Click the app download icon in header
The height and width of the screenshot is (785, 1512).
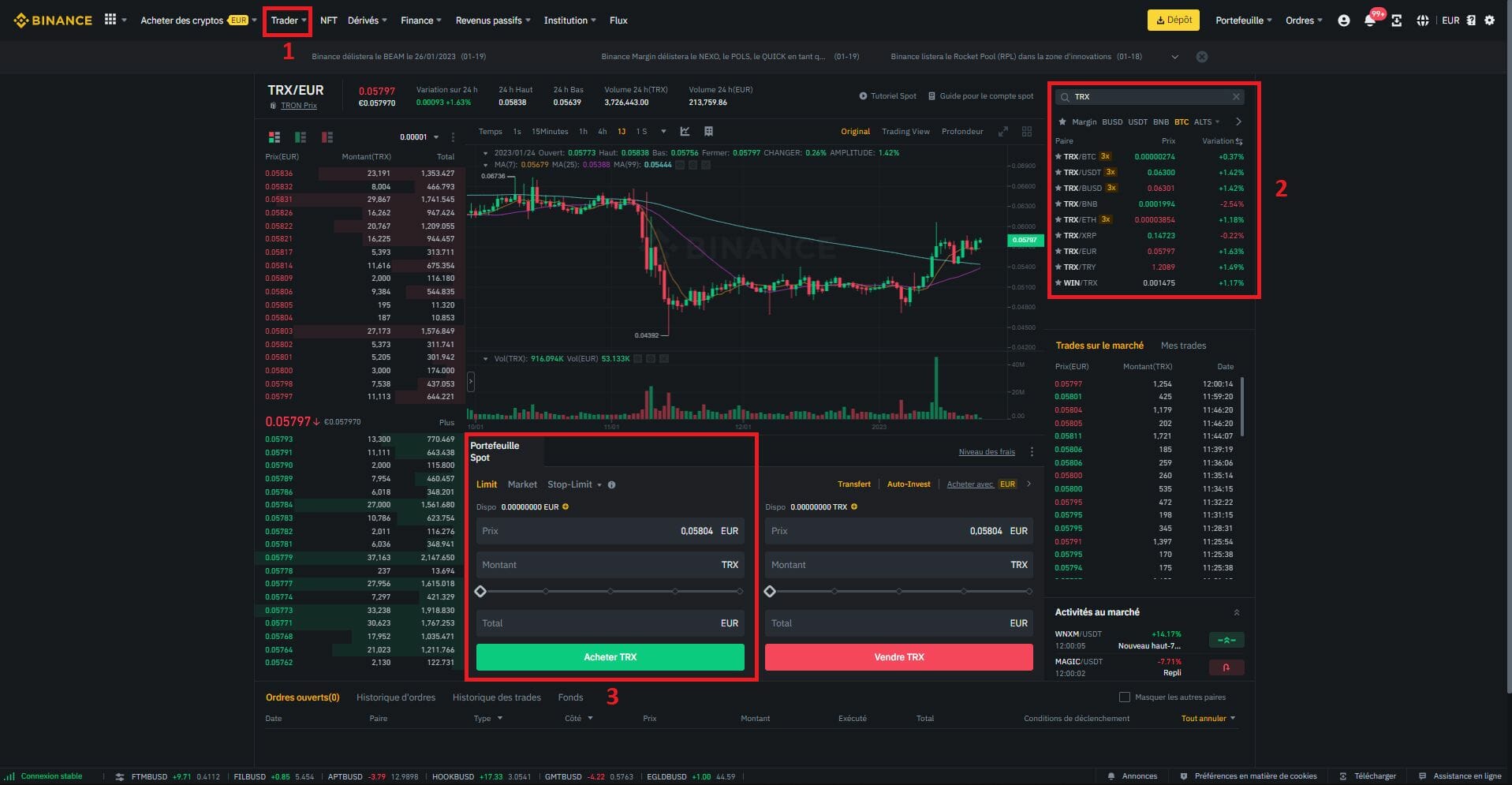click(1397, 21)
